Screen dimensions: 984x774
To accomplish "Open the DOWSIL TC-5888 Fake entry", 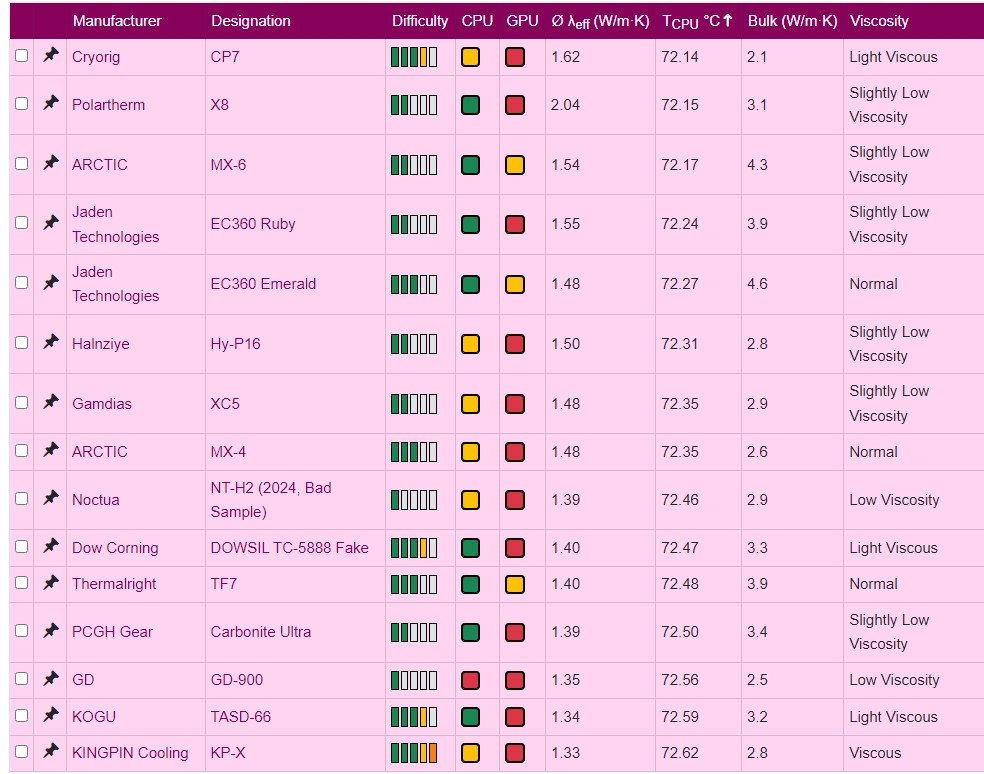I will 289,547.
